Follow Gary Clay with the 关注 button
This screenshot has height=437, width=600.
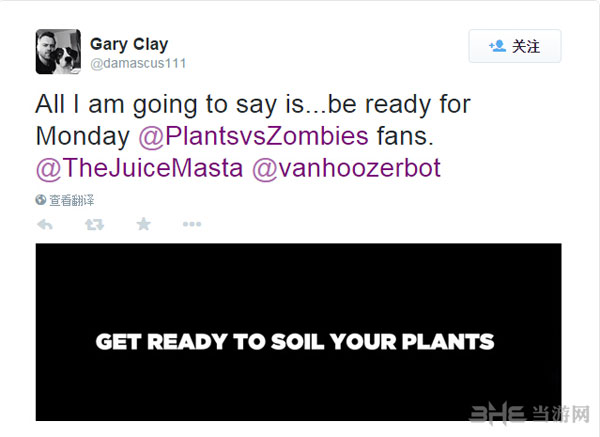coord(515,46)
